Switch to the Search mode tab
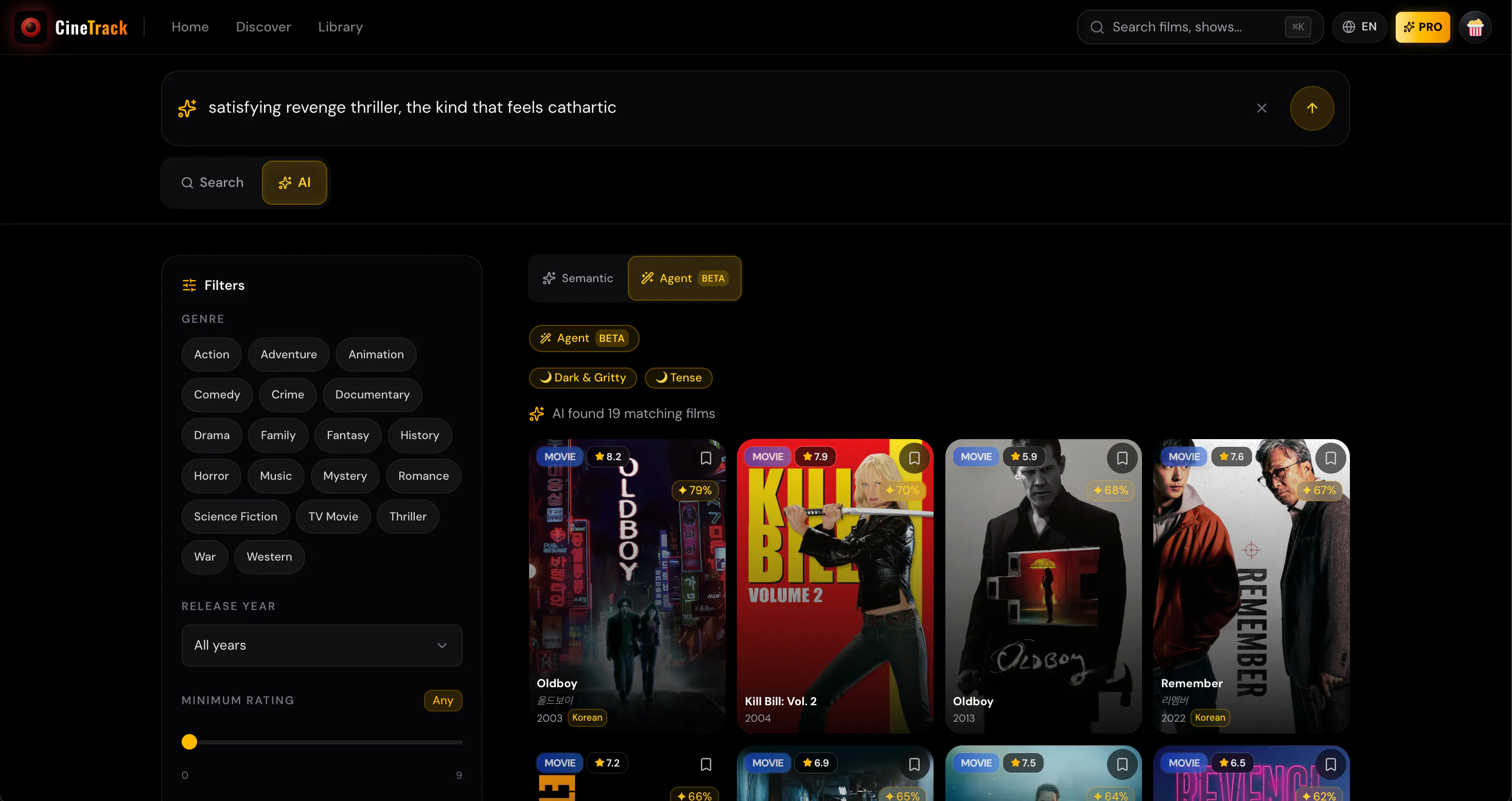Viewport: 1512px width, 801px height. click(x=213, y=183)
